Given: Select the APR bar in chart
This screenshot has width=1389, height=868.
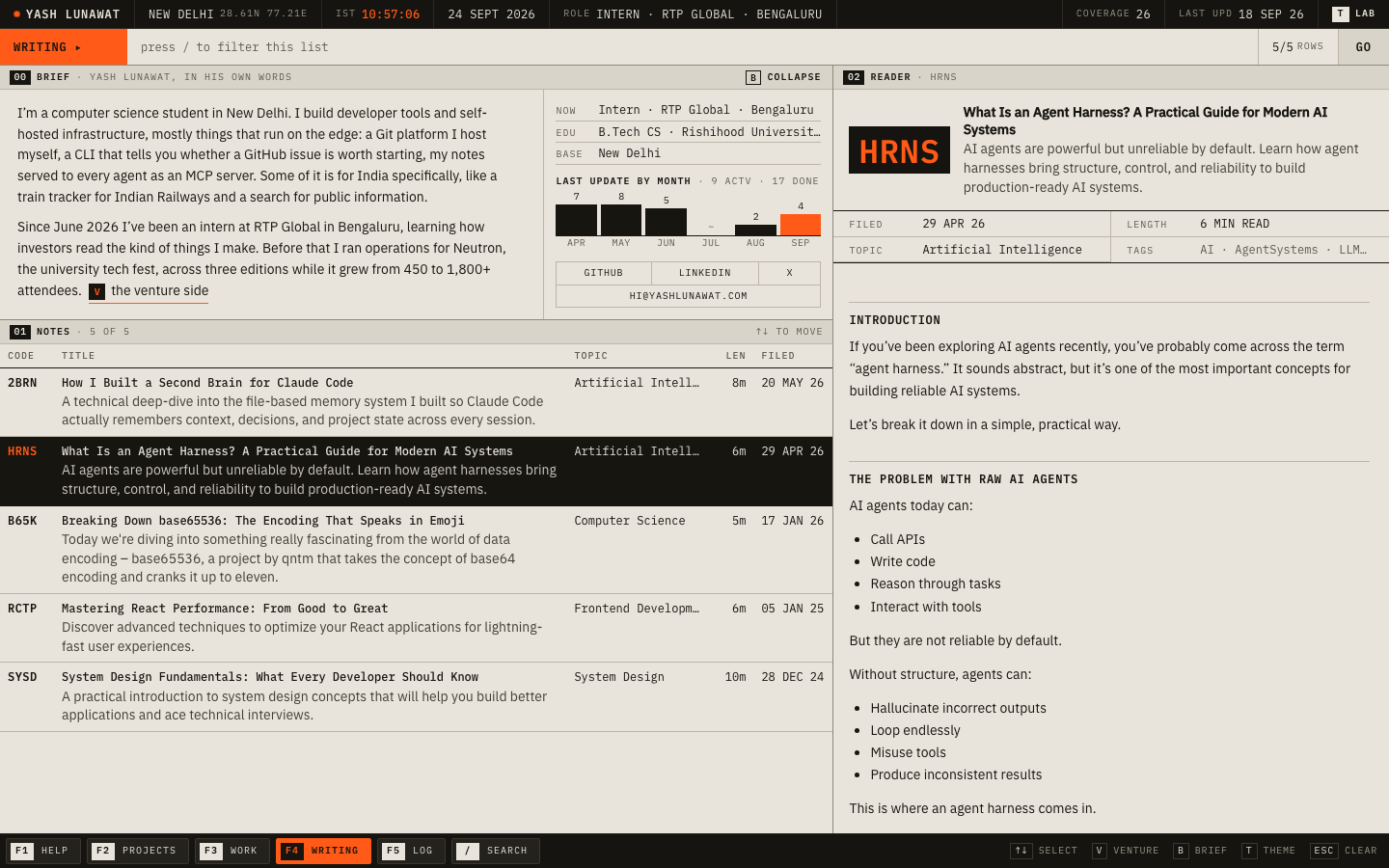Looking at the screenshot, I should point(576,220).
